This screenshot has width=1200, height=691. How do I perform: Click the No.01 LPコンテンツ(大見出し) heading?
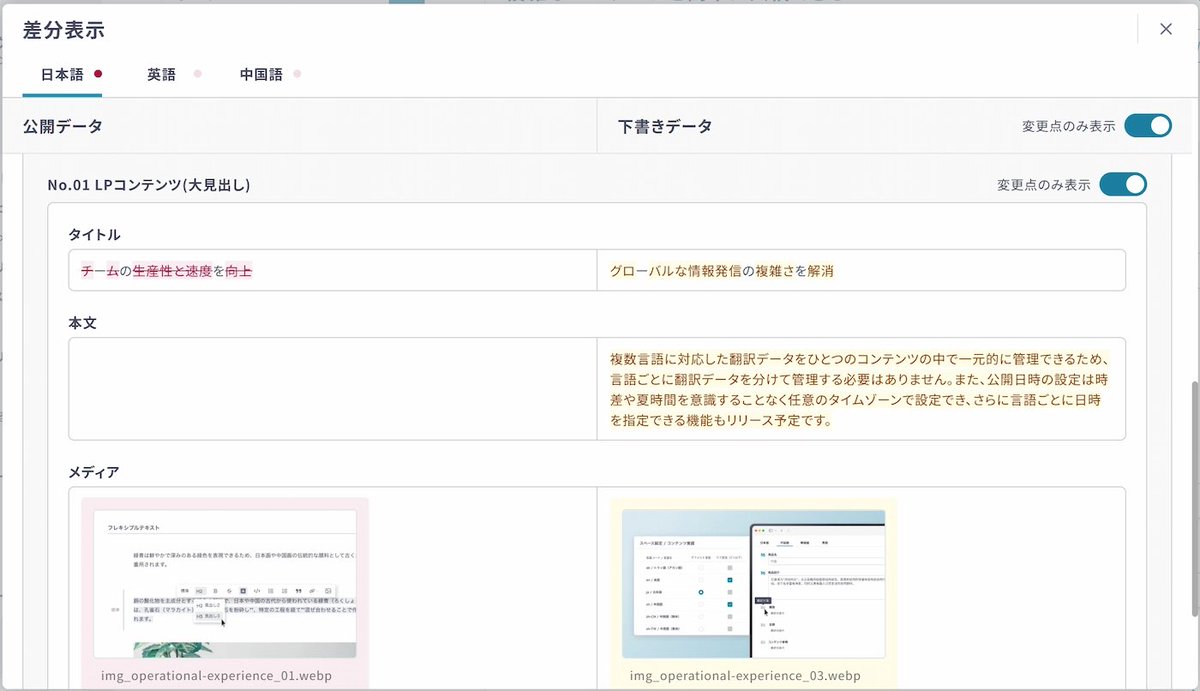(x=149, y=185)
